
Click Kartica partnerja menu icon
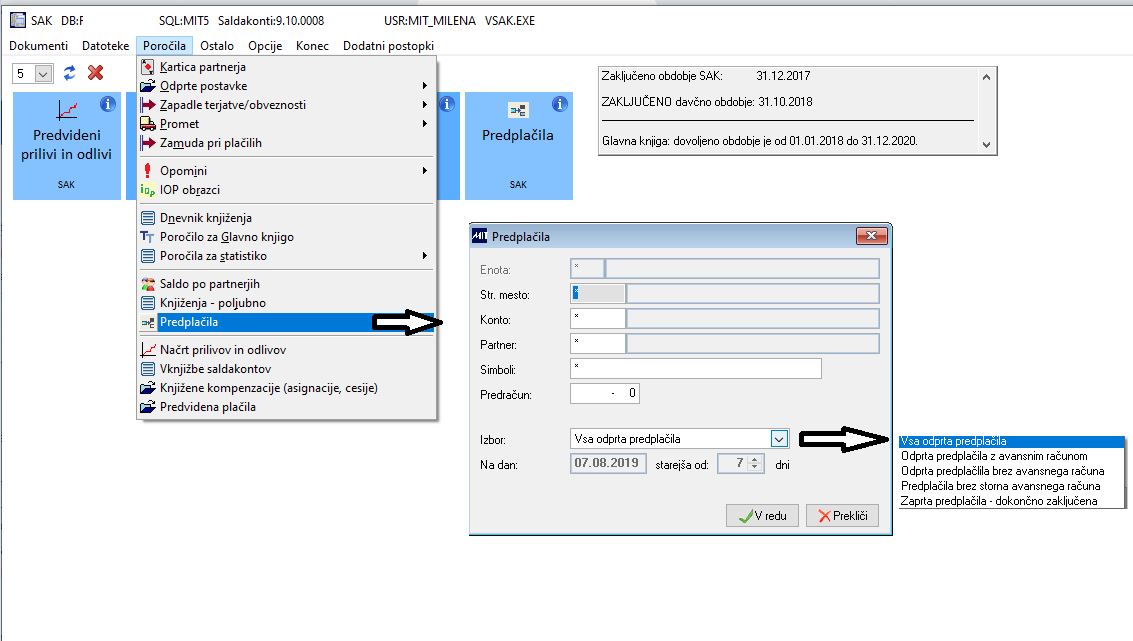pyautogui.click(x=147, y=66)
